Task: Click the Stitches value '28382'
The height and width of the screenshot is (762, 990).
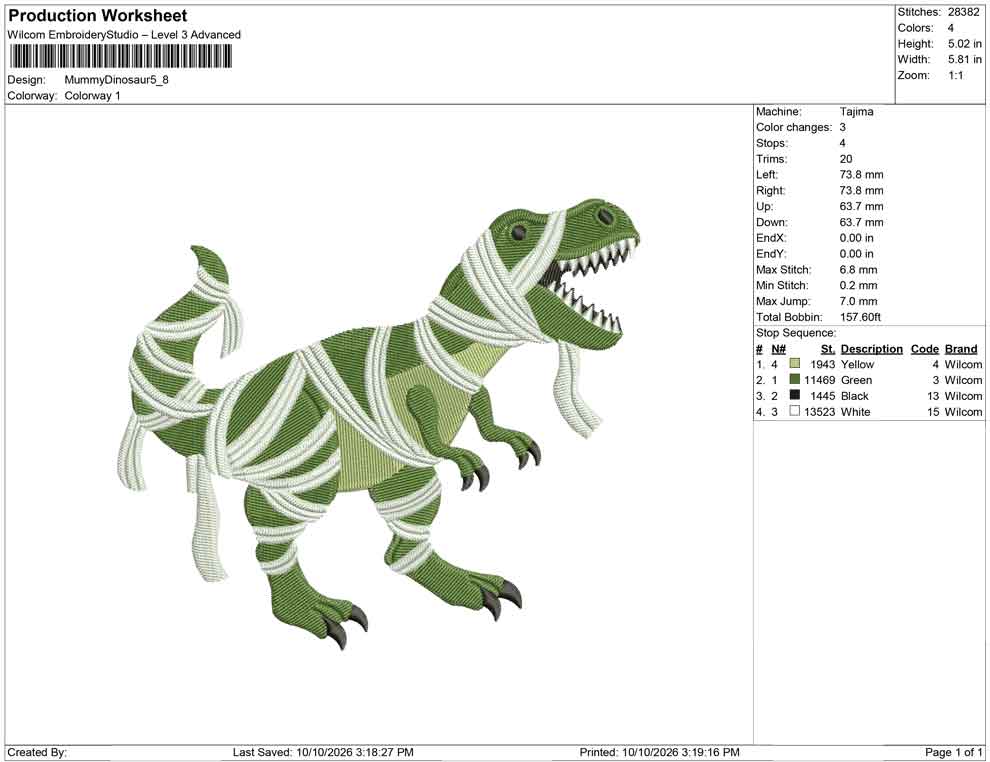Action: (x=963, y=12)
